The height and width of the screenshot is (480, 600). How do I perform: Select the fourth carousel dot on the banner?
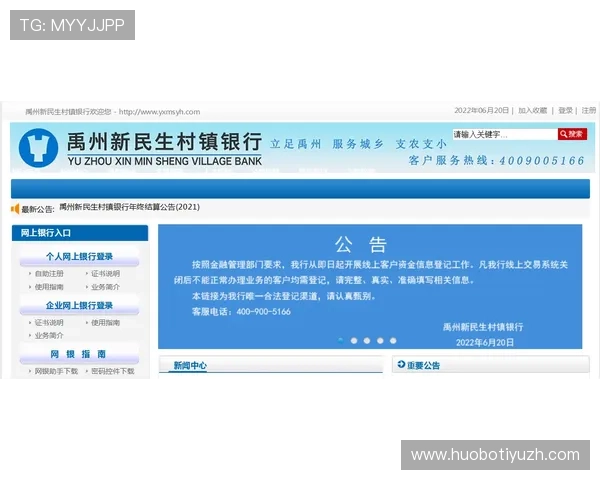(x=380, y=341)
